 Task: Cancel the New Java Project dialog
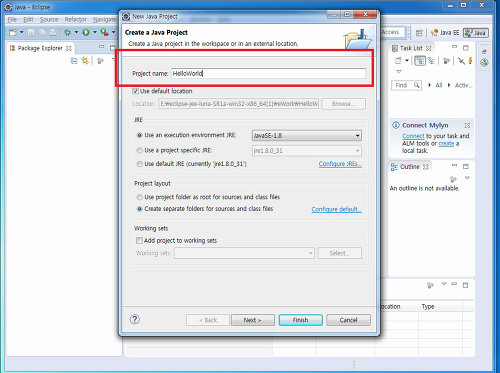pos(348,320)
